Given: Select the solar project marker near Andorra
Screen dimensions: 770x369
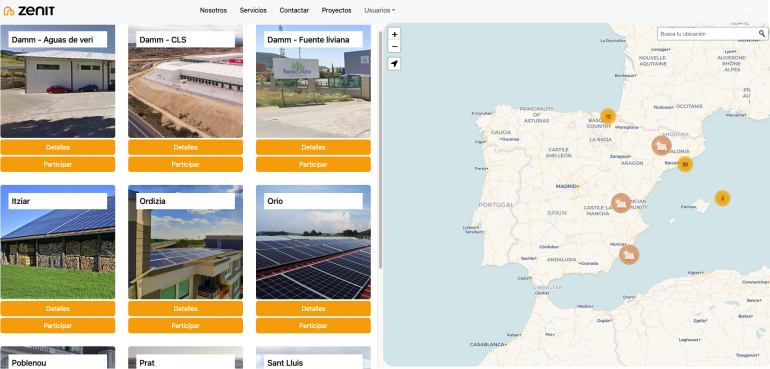Looking at the screenshot, I should (x=661, y=146).
